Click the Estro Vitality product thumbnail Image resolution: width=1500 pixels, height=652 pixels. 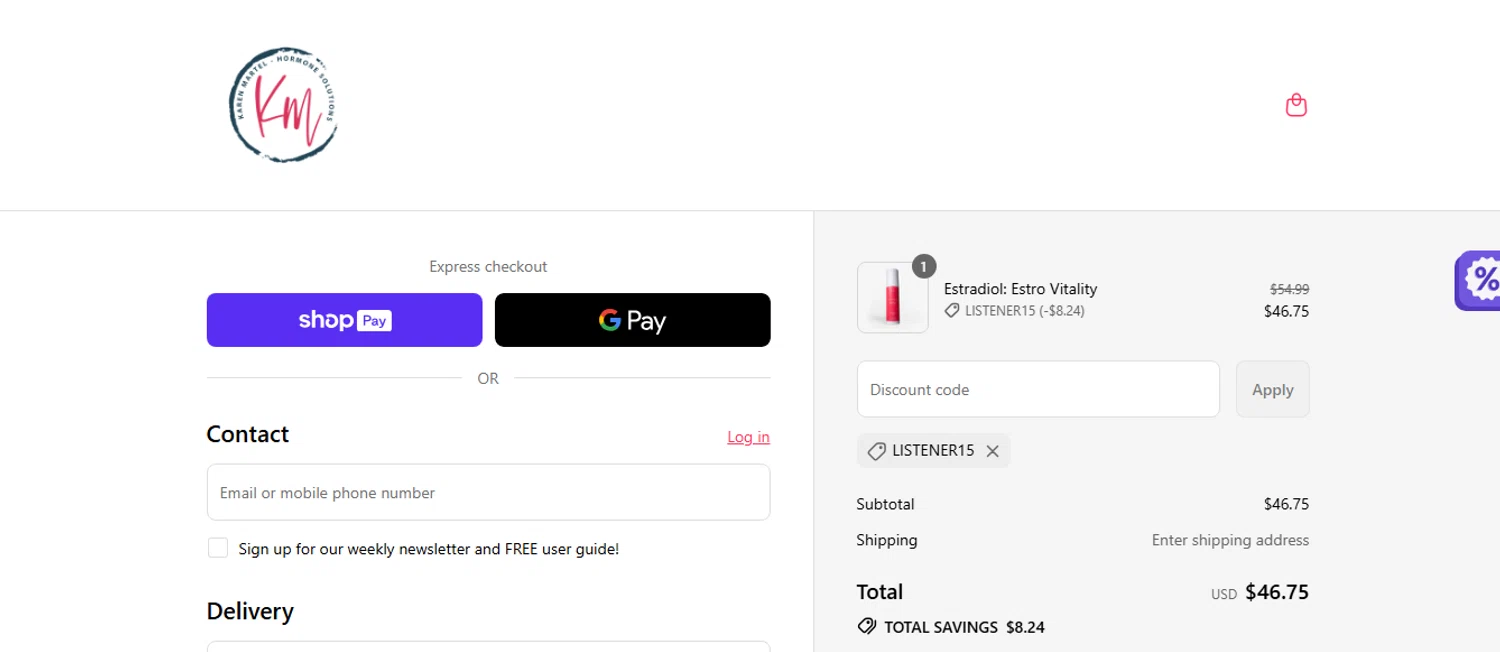[892, 298]
